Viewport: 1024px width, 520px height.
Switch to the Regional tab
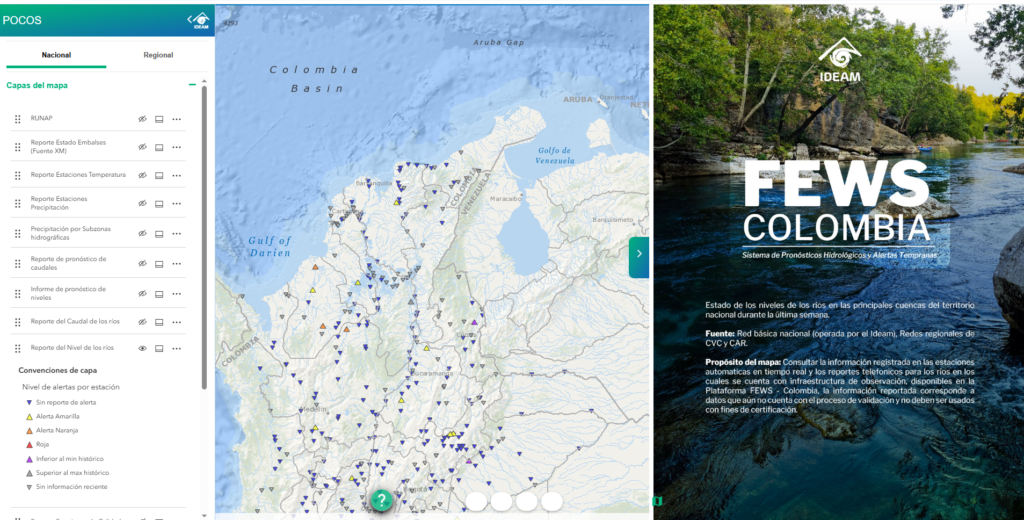tap(158, 55)
